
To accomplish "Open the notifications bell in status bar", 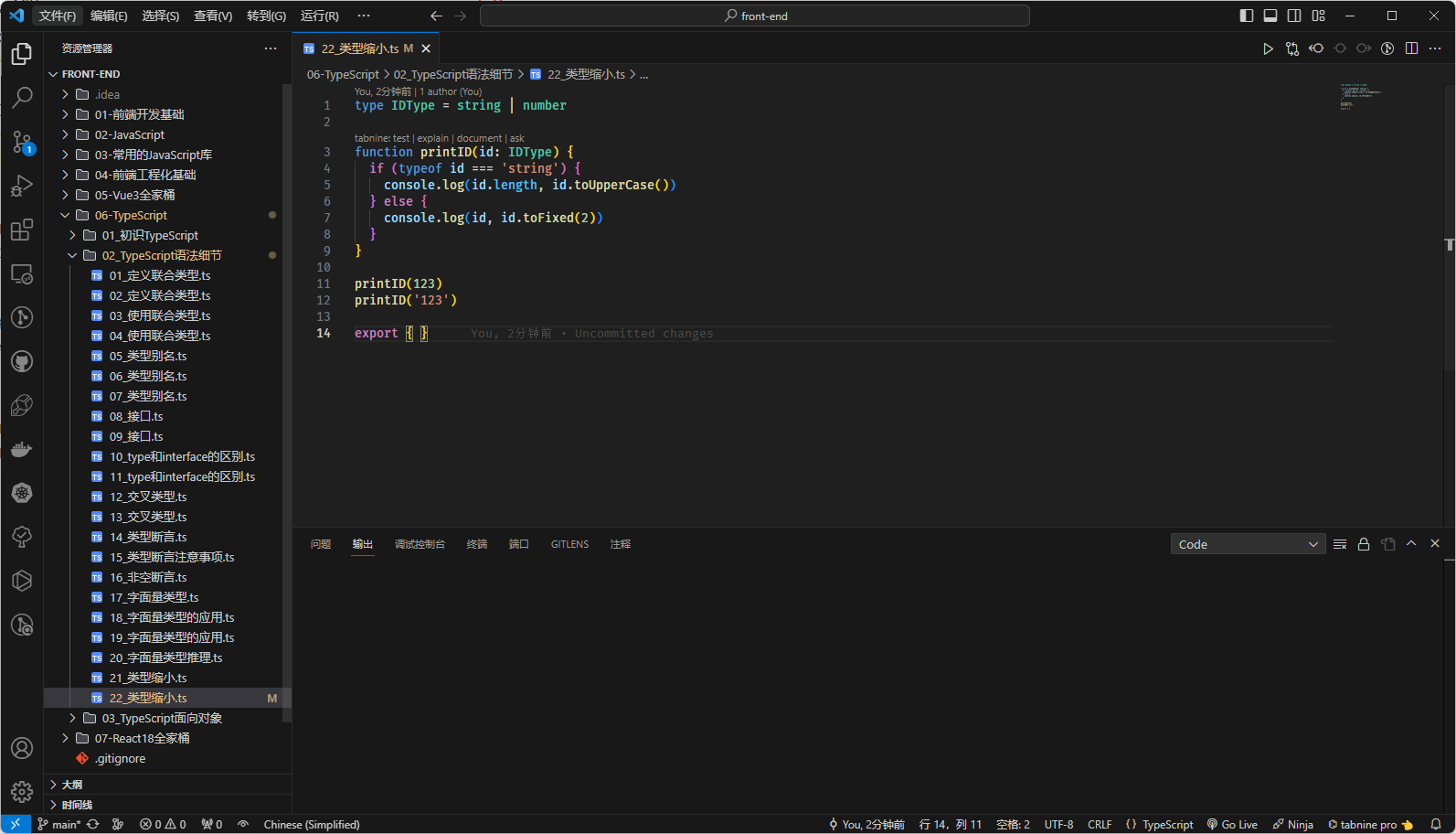I will point(1436,824).
